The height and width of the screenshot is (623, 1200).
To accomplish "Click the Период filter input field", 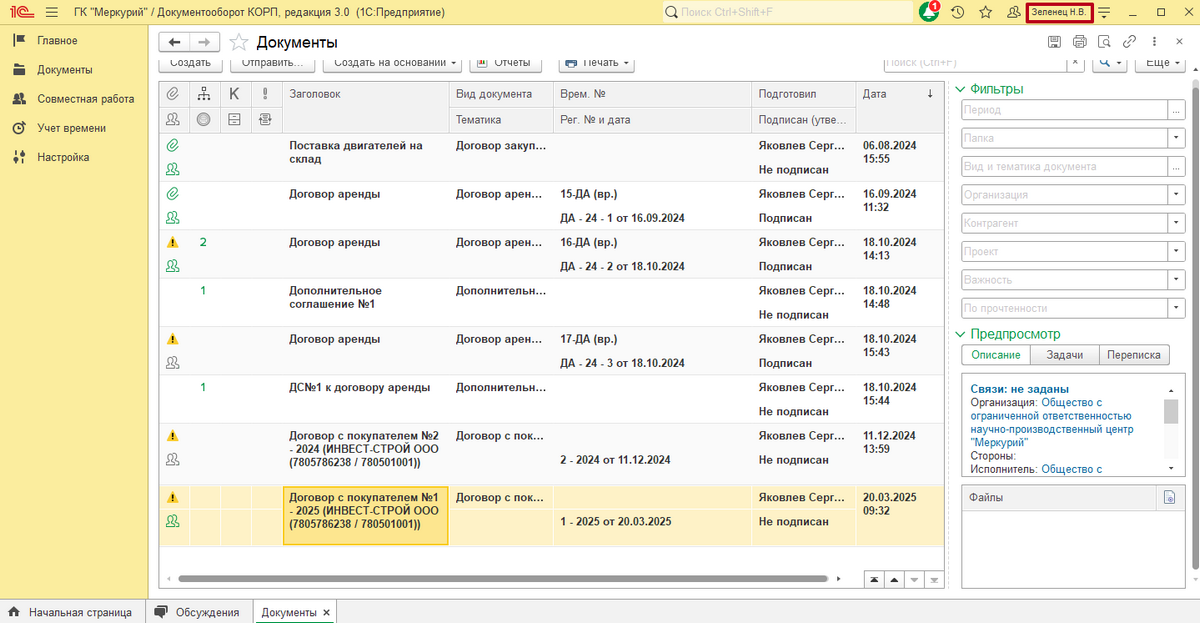I will [x=1064, y=110].
